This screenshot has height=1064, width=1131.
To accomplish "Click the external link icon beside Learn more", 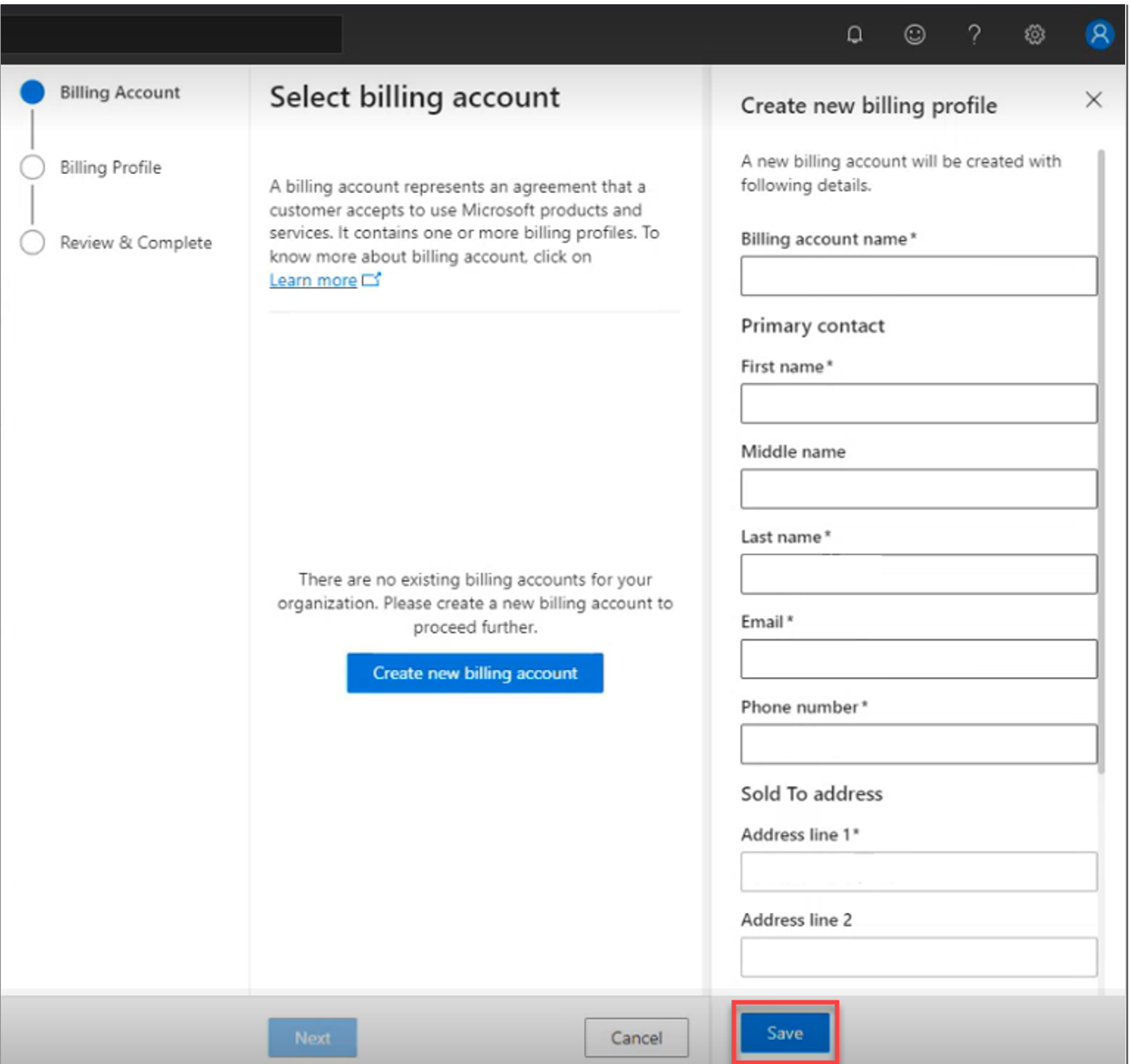I will [372, 280].
